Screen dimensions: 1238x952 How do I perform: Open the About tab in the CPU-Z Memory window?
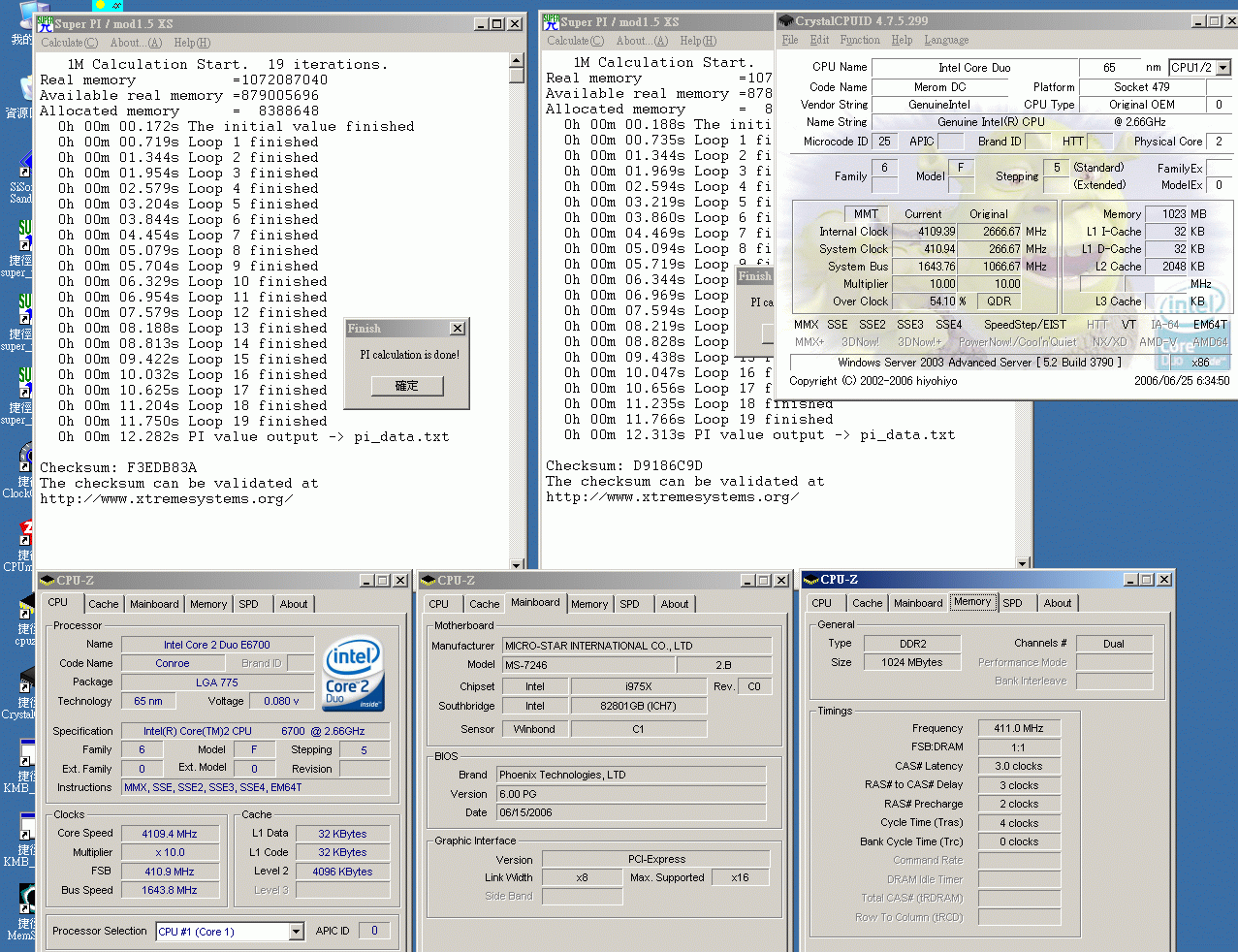(1058, 603)
